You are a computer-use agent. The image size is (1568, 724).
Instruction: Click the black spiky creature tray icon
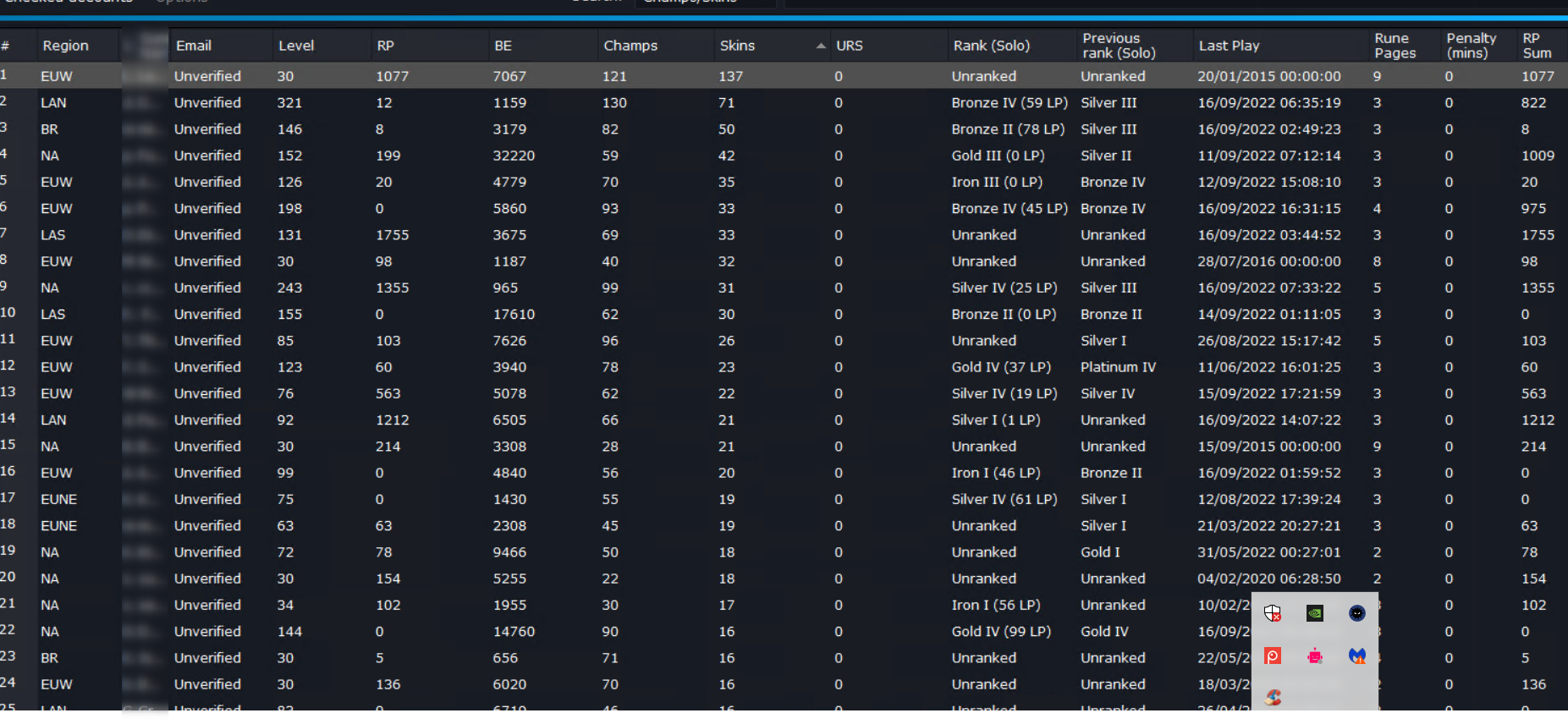[x=1357, y=613]
